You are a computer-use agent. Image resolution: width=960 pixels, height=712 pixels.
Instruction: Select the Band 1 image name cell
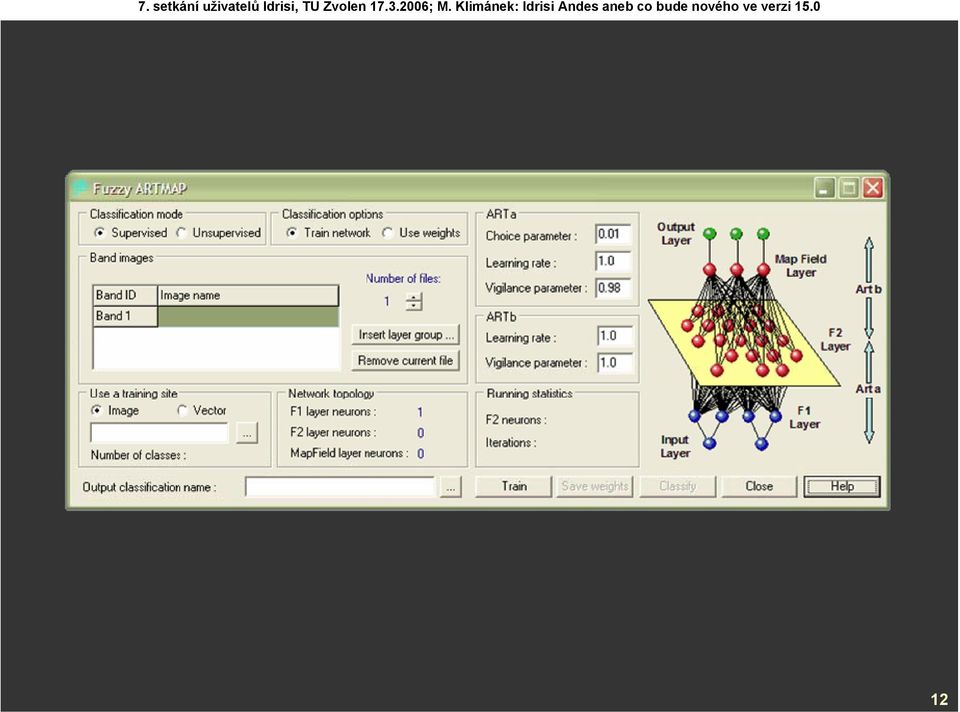coord(248,317)
